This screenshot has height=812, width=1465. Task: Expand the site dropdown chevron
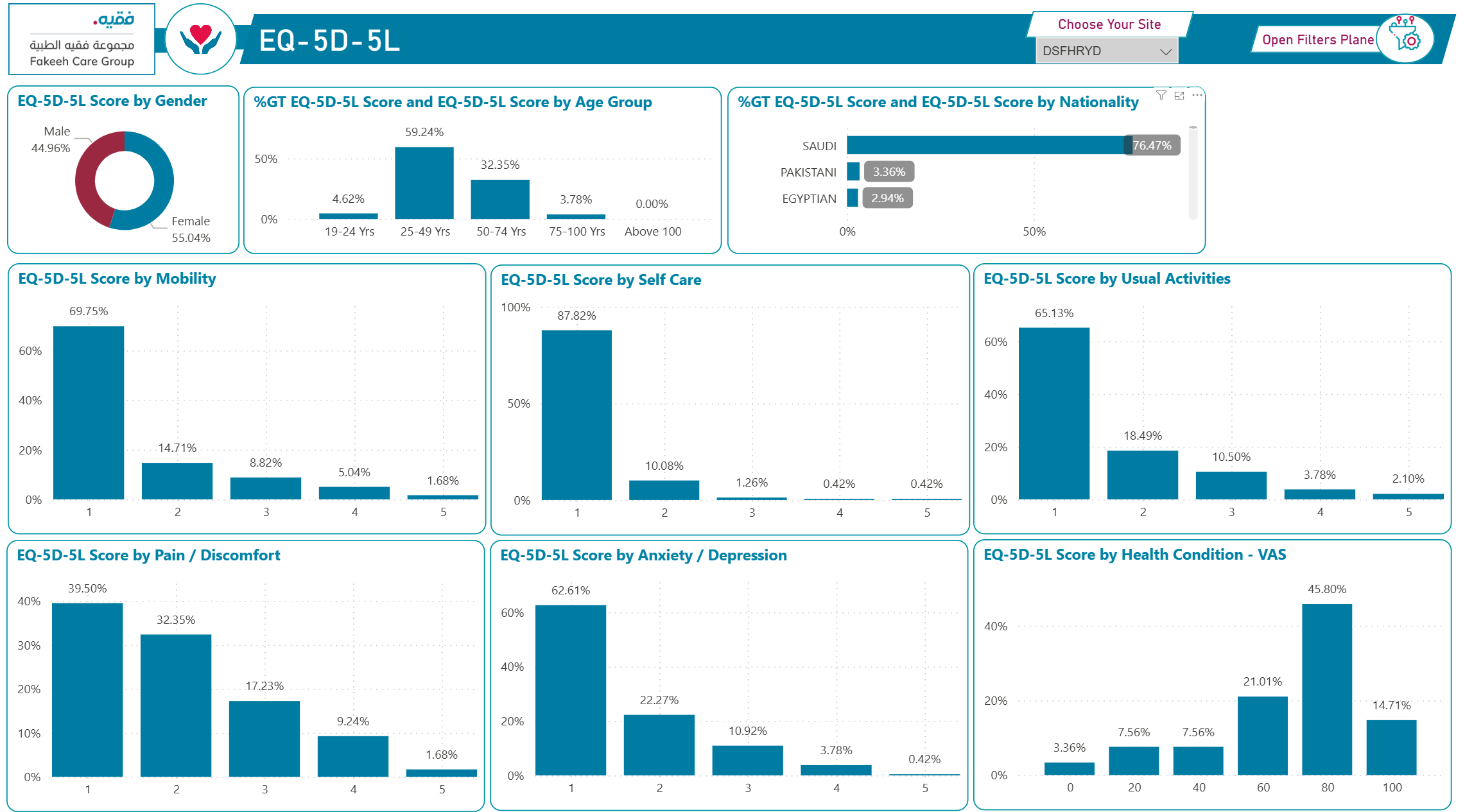pos(1166,51)
